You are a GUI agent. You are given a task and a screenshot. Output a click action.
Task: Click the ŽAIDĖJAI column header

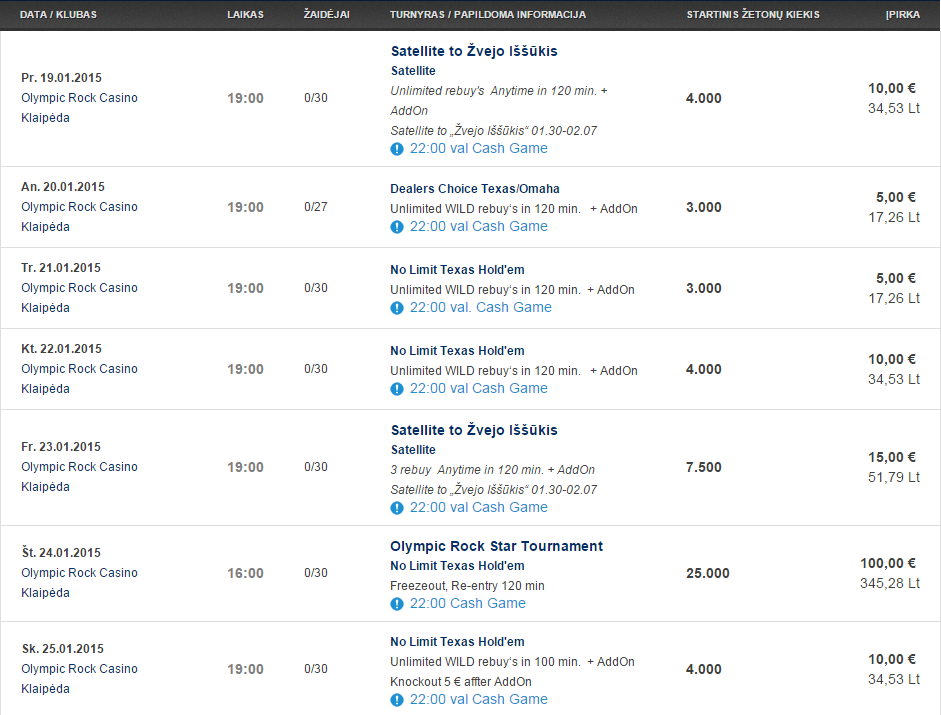pyautogui.click(x=326, y=14)
